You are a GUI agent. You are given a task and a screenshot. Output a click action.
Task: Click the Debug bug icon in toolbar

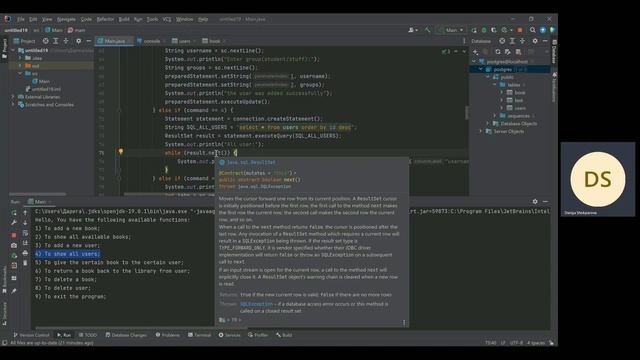[x=484, y=30]
